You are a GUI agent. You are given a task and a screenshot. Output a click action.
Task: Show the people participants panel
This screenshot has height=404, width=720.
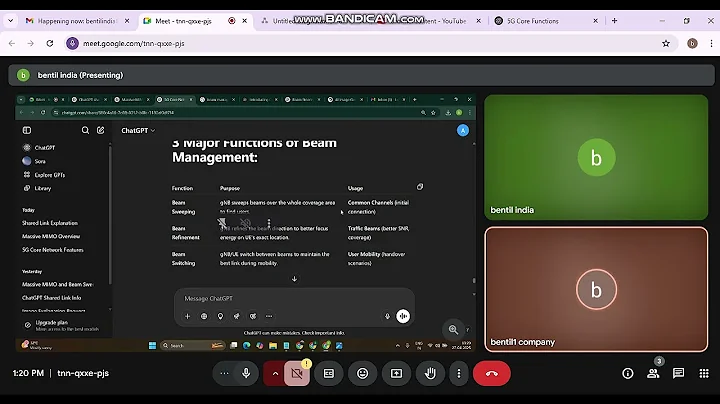(x=653, y=373)
